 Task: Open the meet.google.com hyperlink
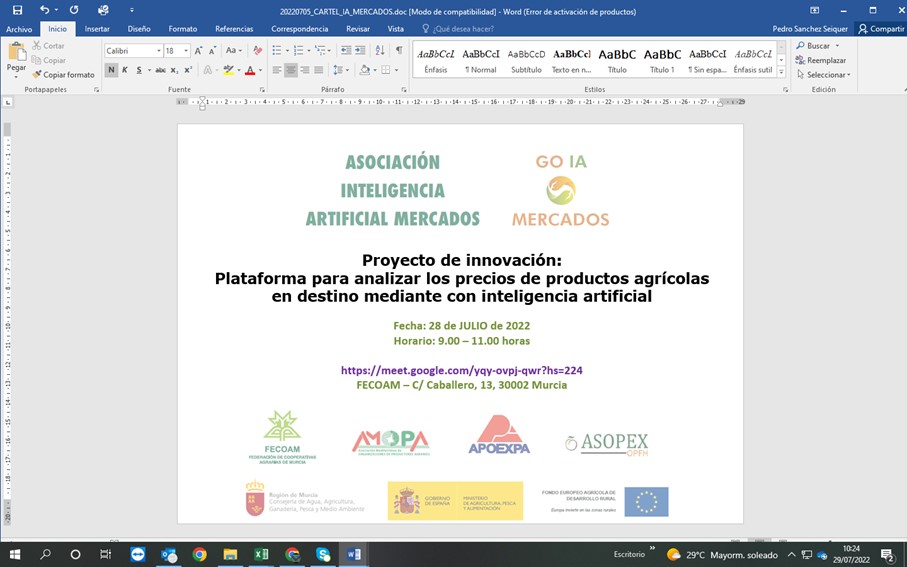click(462, 370)
